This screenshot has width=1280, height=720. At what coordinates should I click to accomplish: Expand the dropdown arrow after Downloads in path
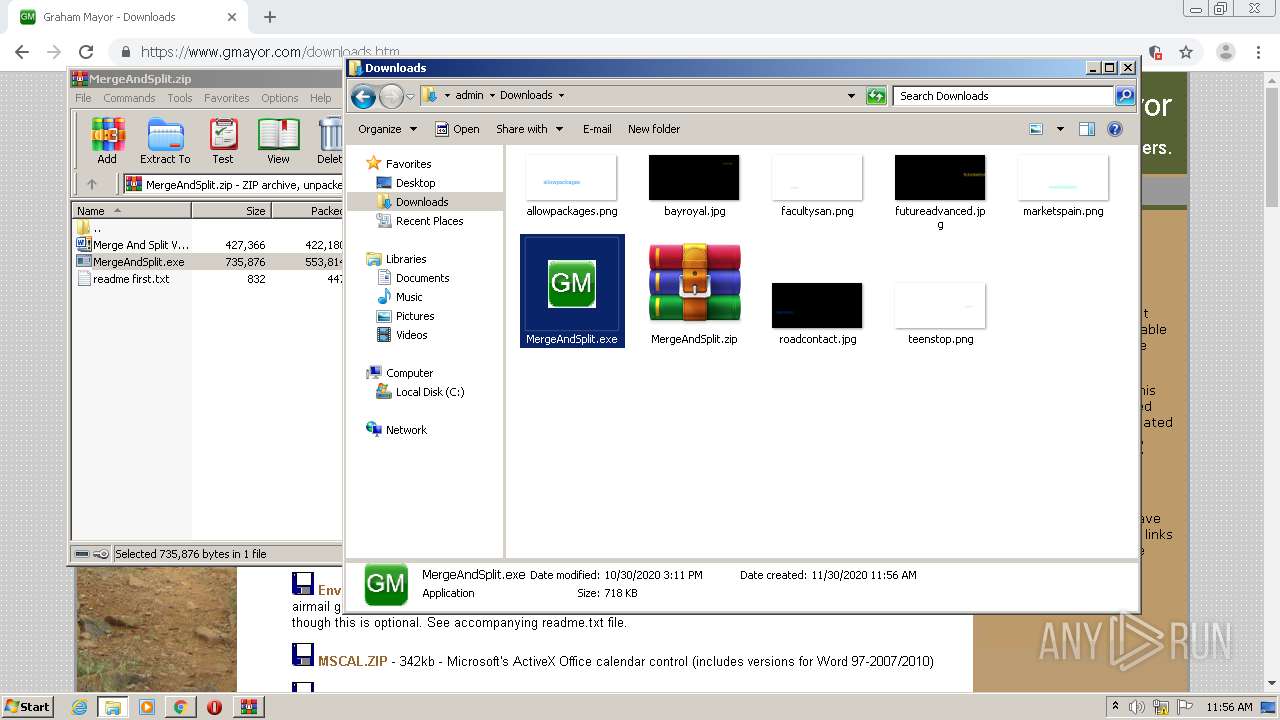561,96
